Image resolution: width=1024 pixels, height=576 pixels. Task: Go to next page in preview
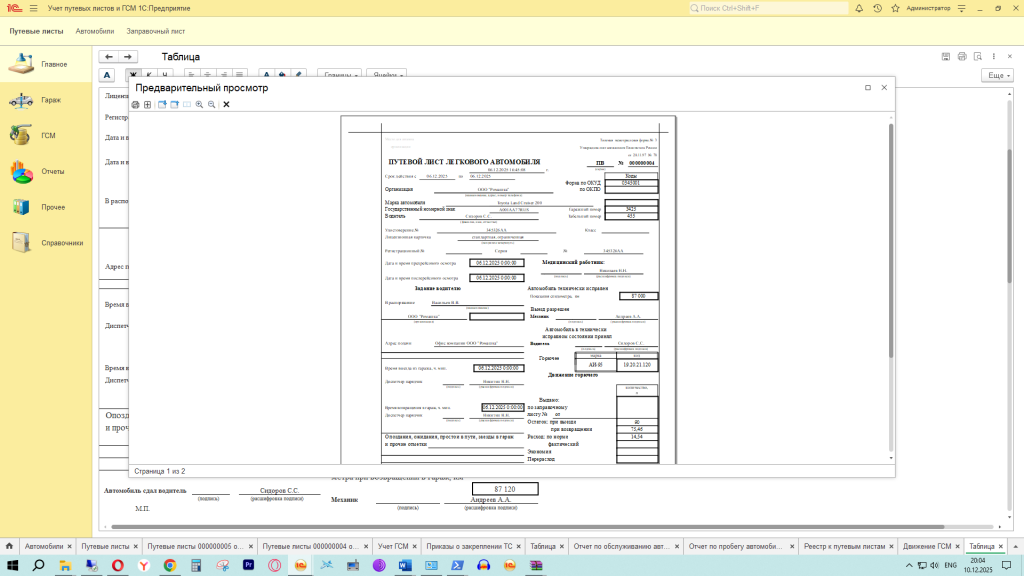pyautogui.click(x=162, y=104)
